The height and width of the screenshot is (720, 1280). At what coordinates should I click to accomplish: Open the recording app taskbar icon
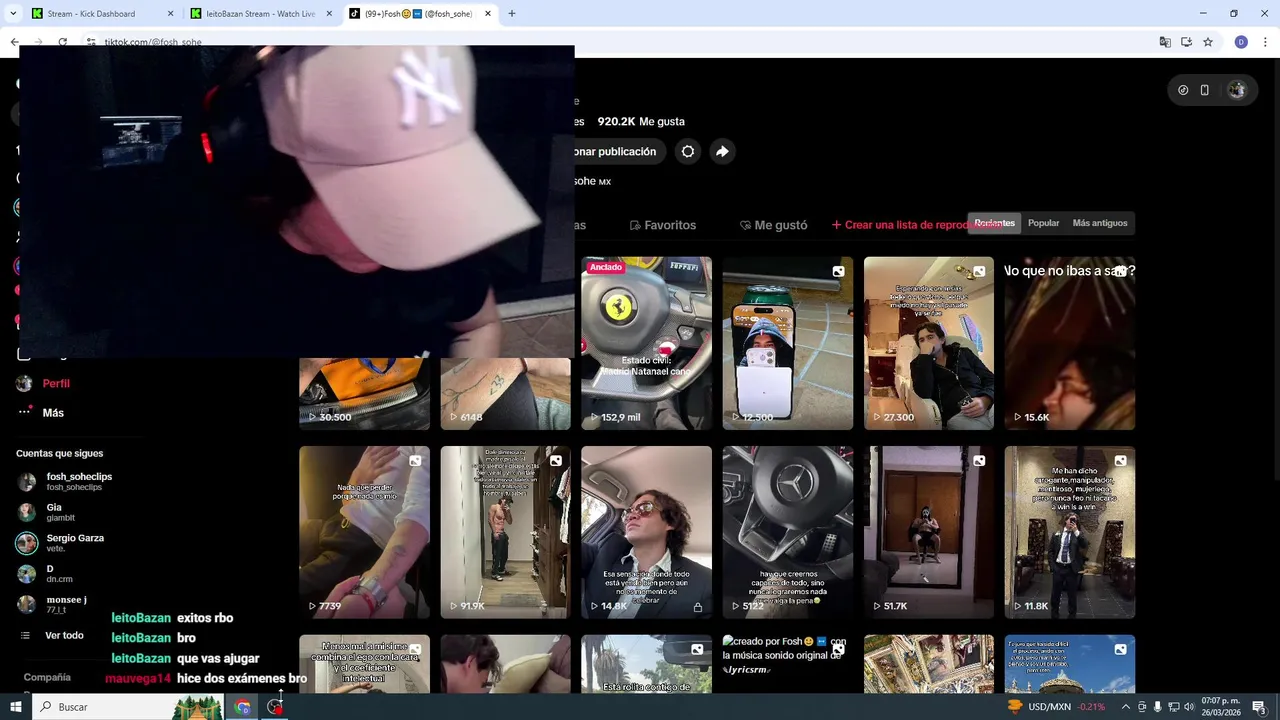(275, 706)
